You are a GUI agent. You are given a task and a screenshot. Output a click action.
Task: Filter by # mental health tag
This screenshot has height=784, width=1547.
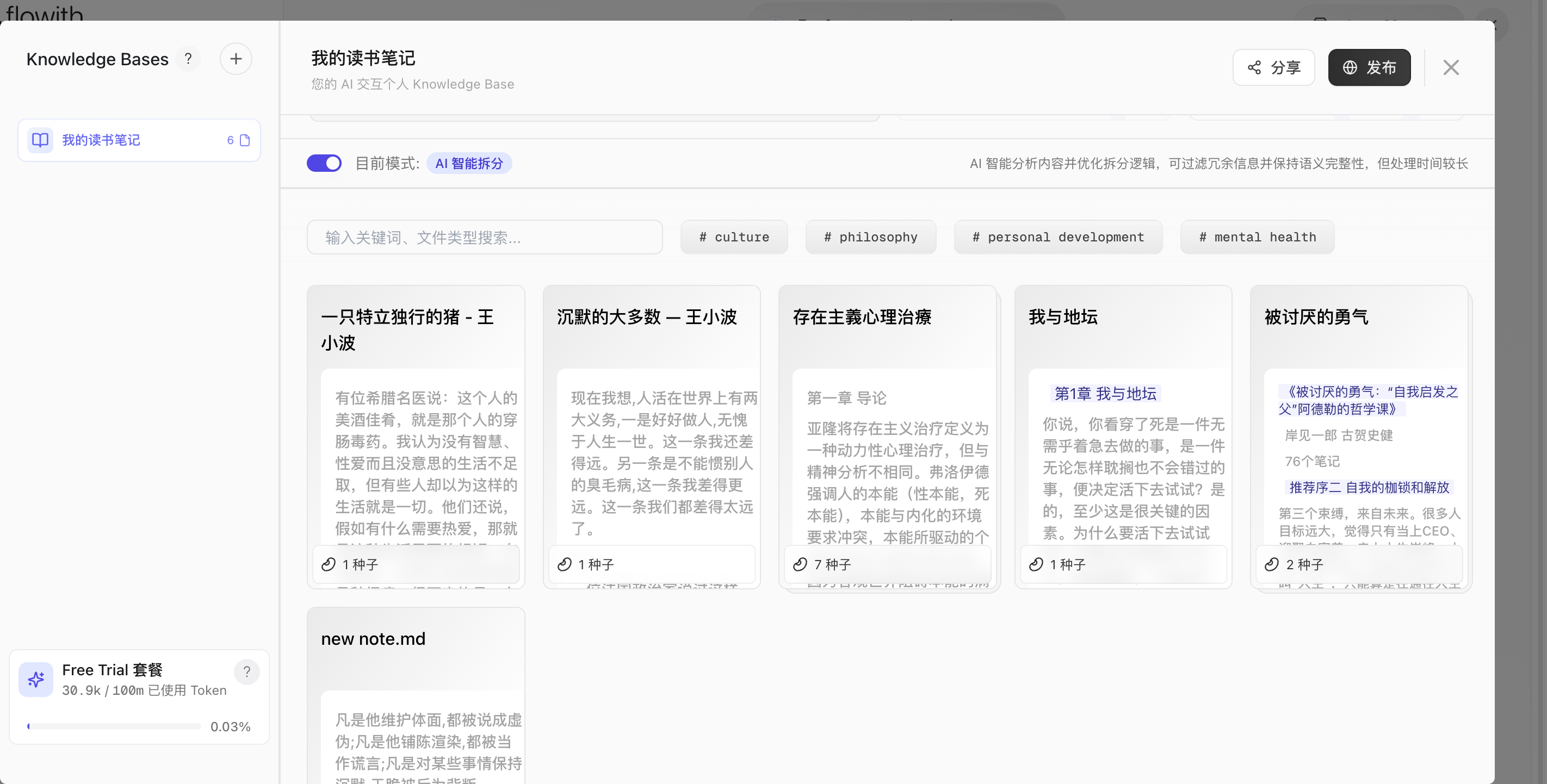tap(1257, 237)
